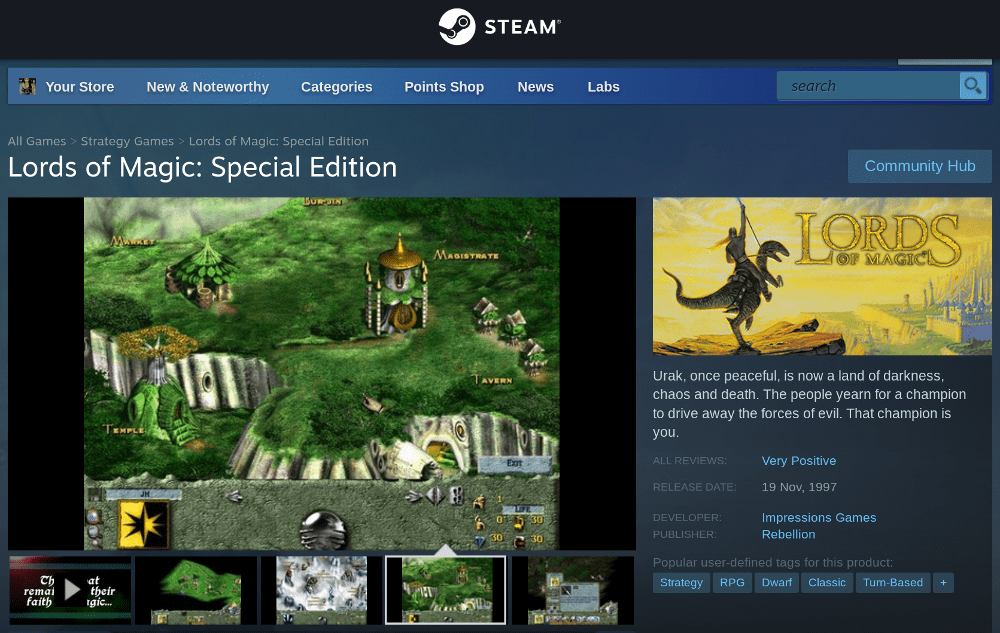This screenshot has height=633, width=1000.
Task: Open the Your Store menu
Action: [x=80, y=87]
